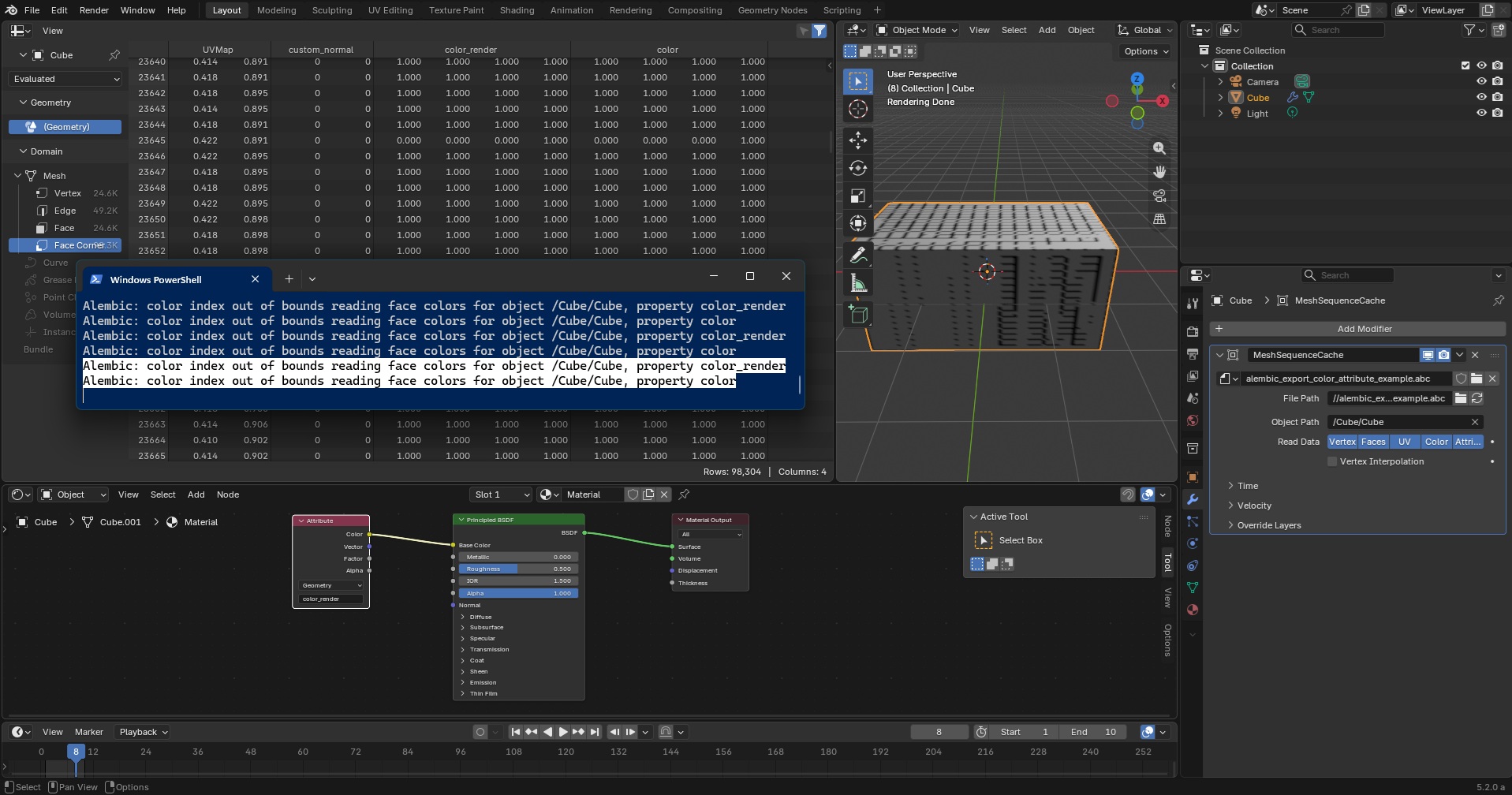
Task: Open the Evaluated mode dropdown
Action: point(66,79)
